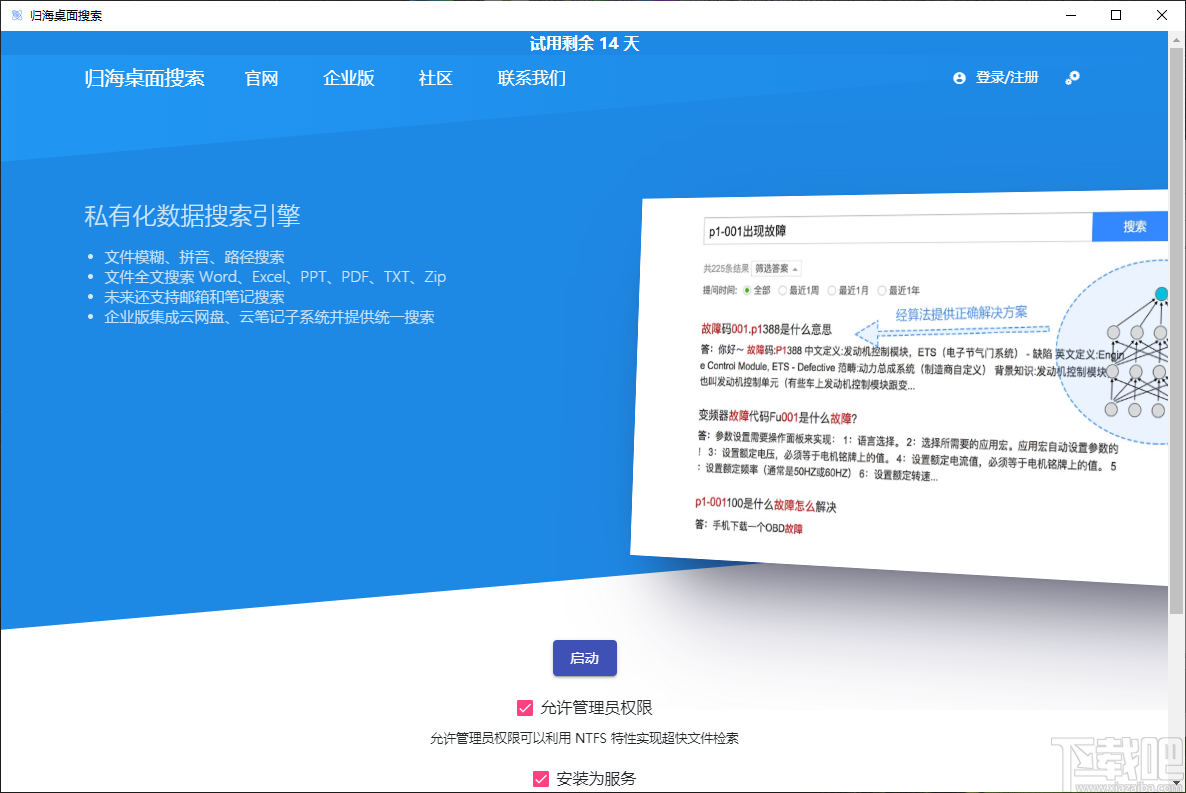Viewport: 1186px width, 793px height.
Task: Click the 归海桌面搜索 brand logo text
Action: 144,78
